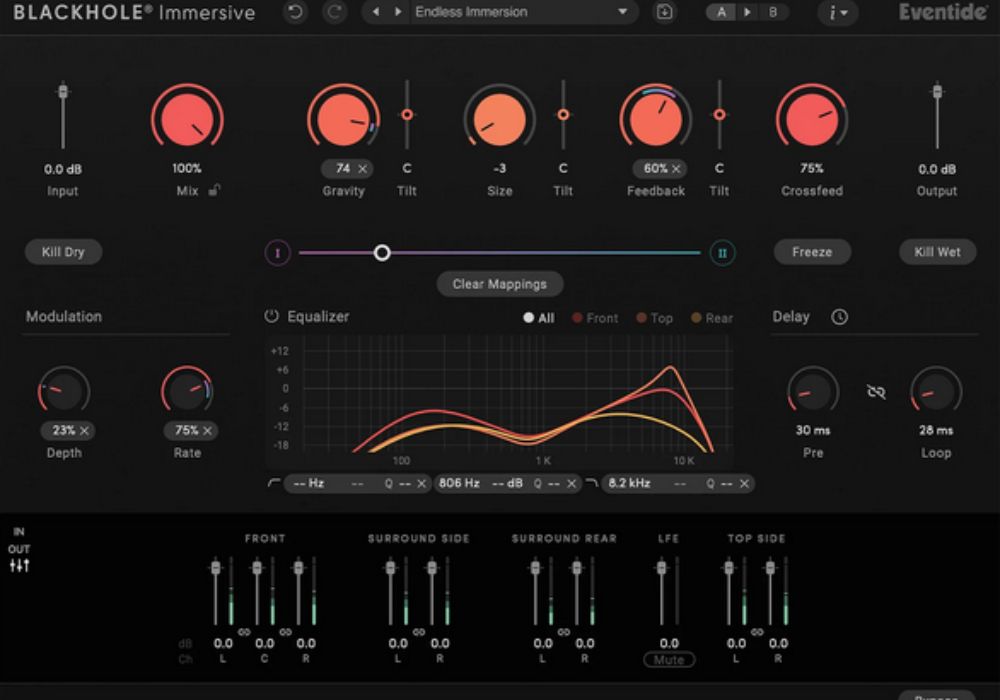Click the Feedback knob
This screenshot has width=1000, height=700.
coord(656,119)
